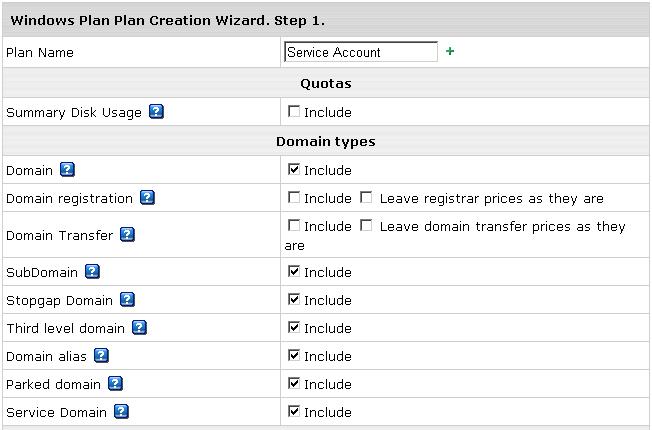Toggle Leave registrar prices as they are

click(366, 197)
